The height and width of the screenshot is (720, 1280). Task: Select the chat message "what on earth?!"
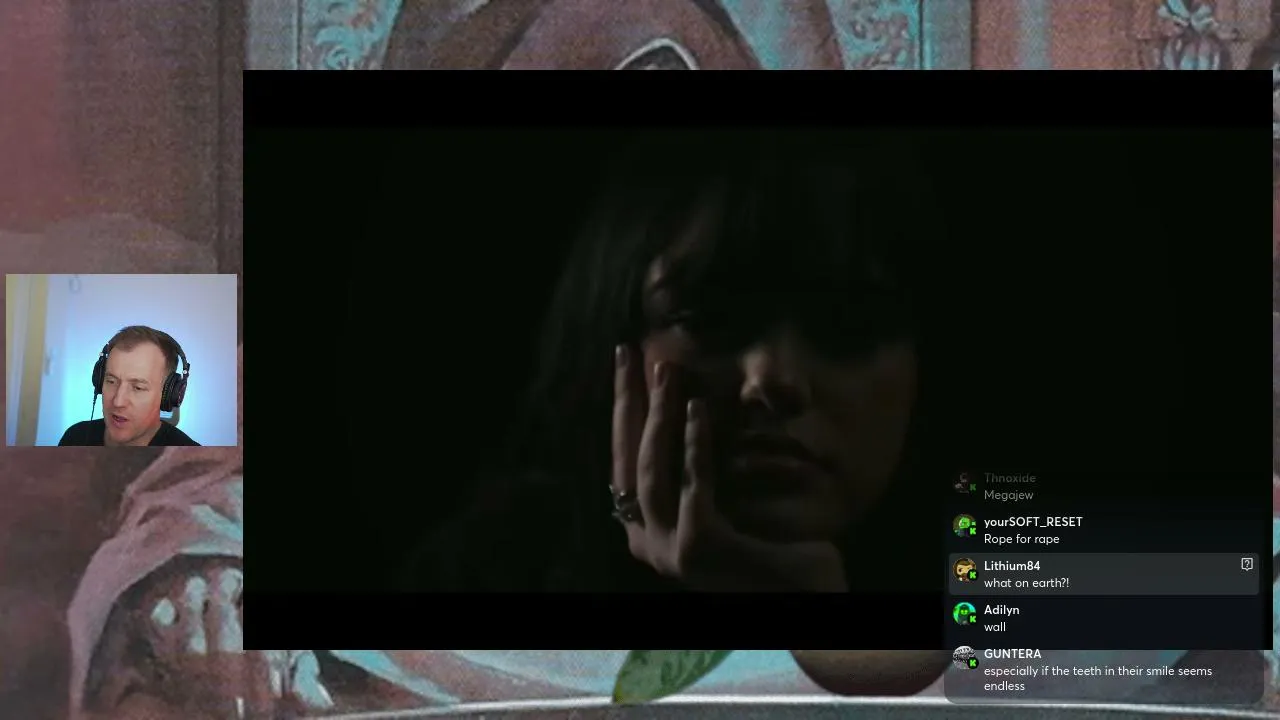click(x=1026, y=583)
